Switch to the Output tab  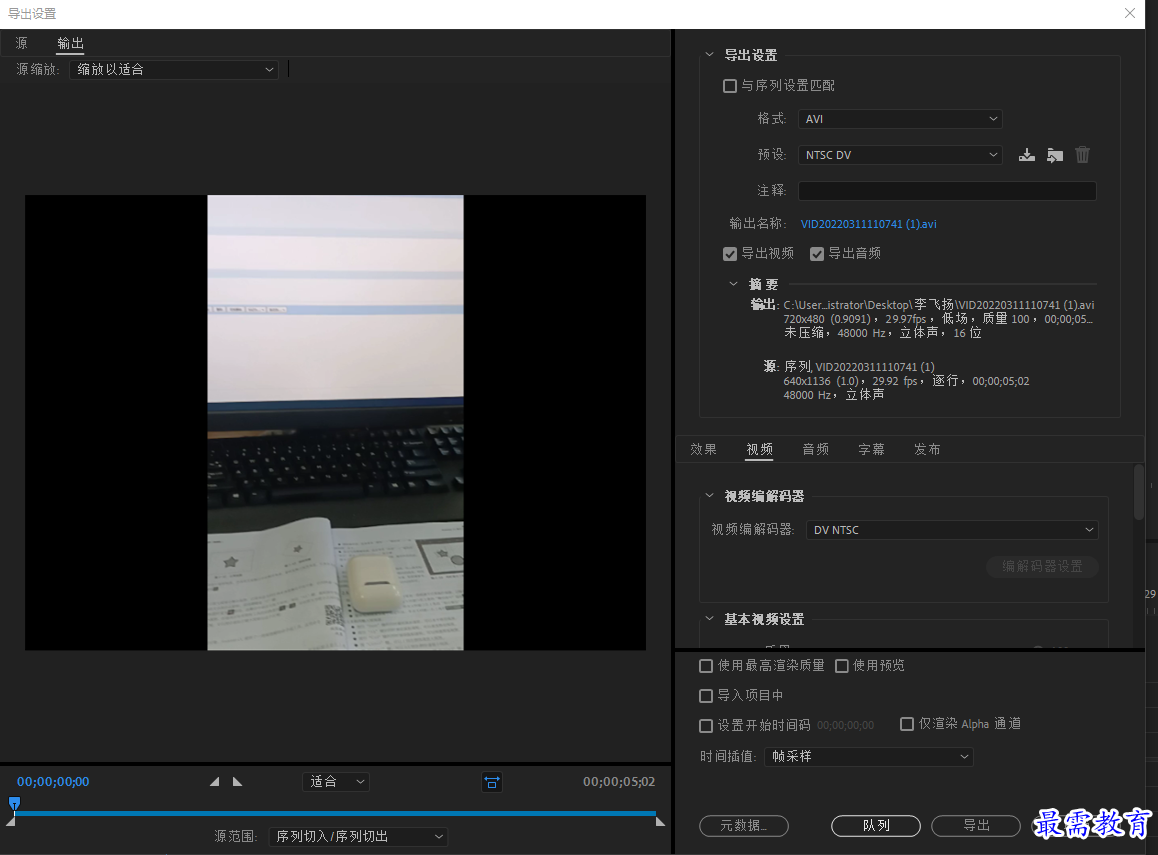coord(70,44)
